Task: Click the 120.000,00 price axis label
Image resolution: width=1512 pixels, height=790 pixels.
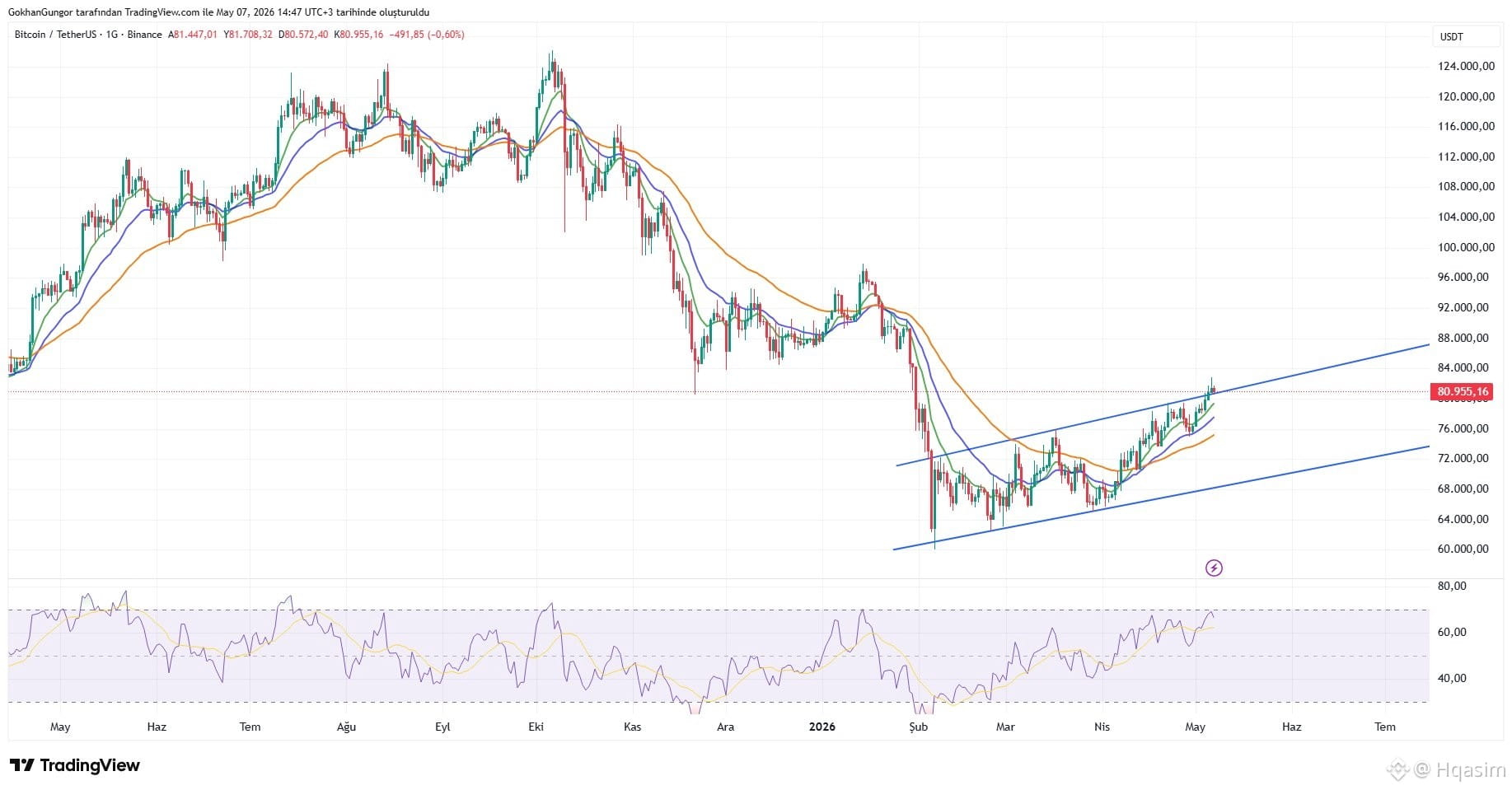Action: [1467, 96]
